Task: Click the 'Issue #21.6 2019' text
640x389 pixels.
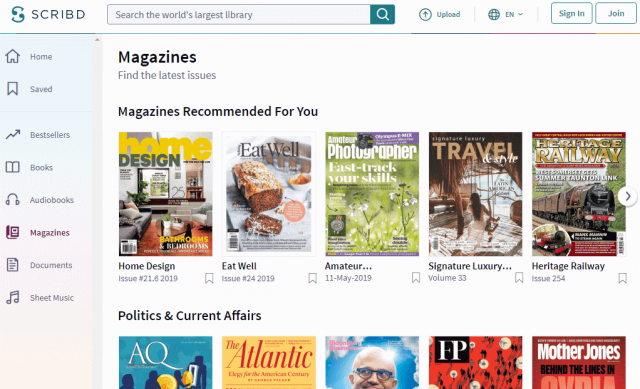Action: click(148, 278)
